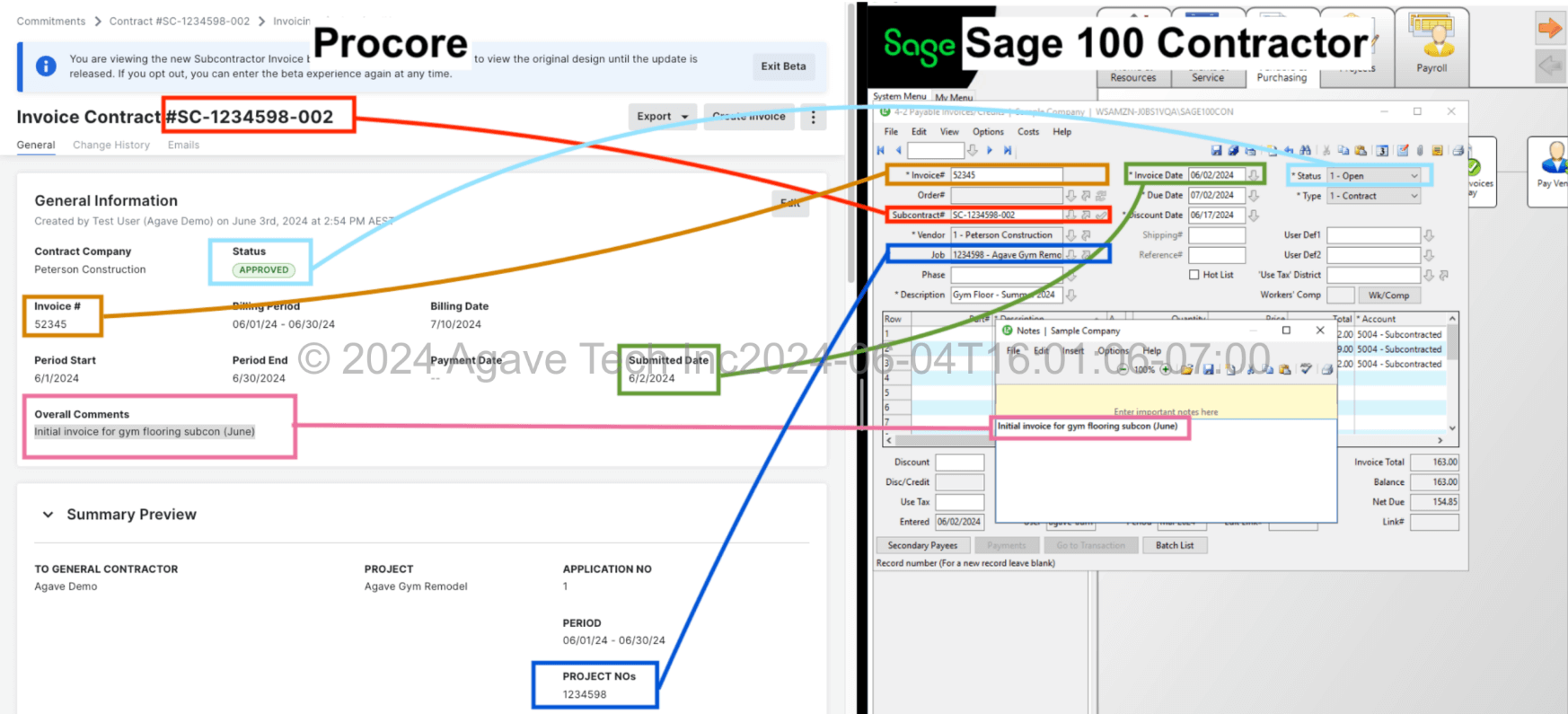Go to first record in Sage toolbar

click(x=881, y=151)
